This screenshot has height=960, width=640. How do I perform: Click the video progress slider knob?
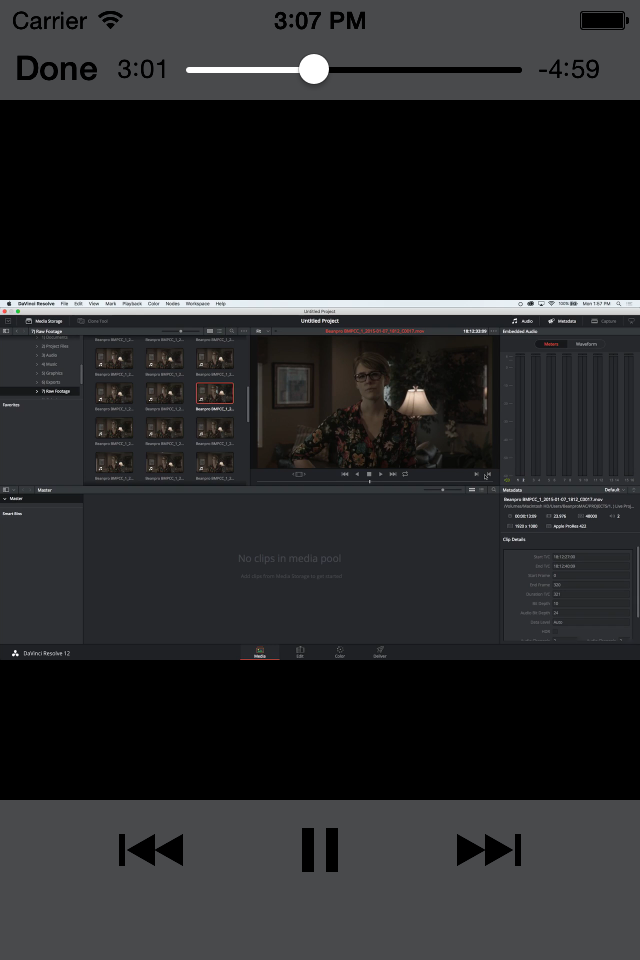point(314,69)
